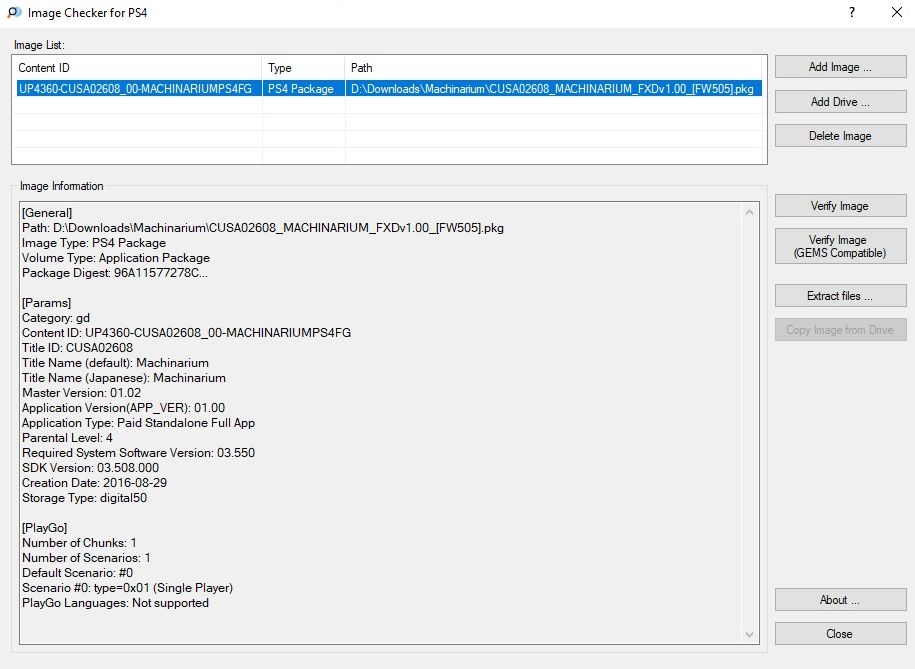Click Verify Image (GEMS Compatible) button
The width and height of the screenshot is (915, 669).
[840, 246]
